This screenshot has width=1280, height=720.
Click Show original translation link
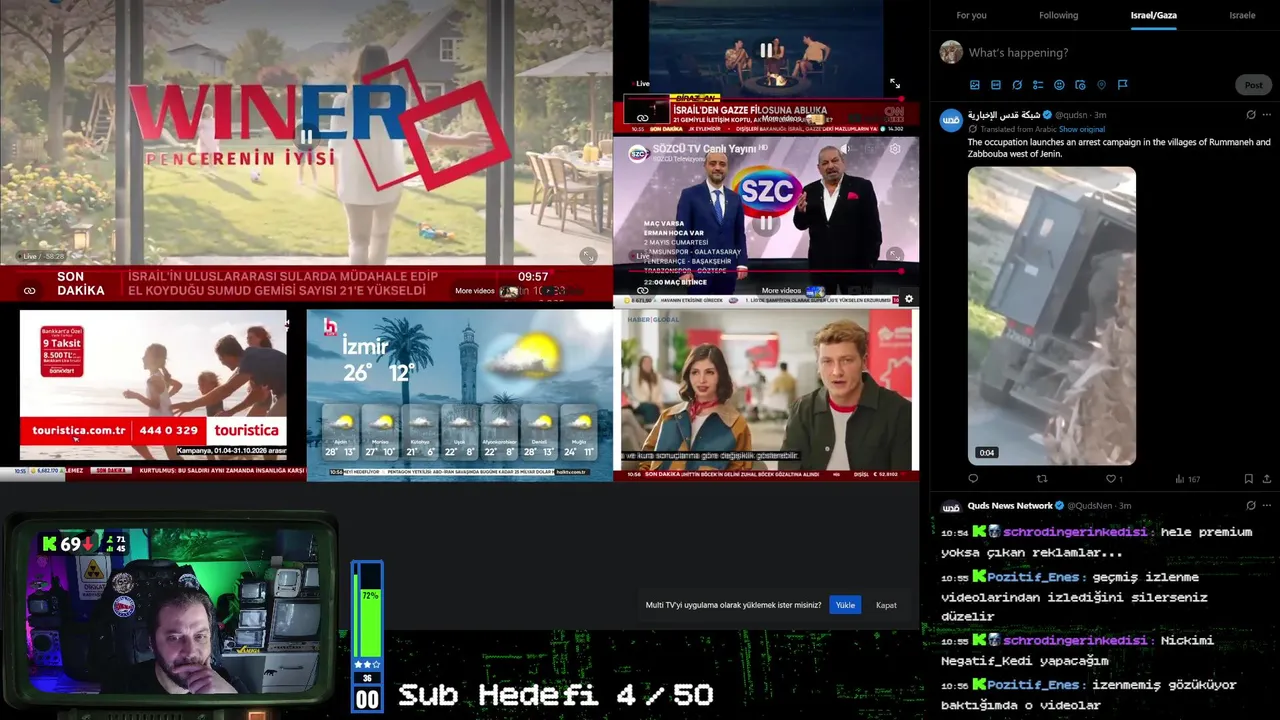point(1081,129)
